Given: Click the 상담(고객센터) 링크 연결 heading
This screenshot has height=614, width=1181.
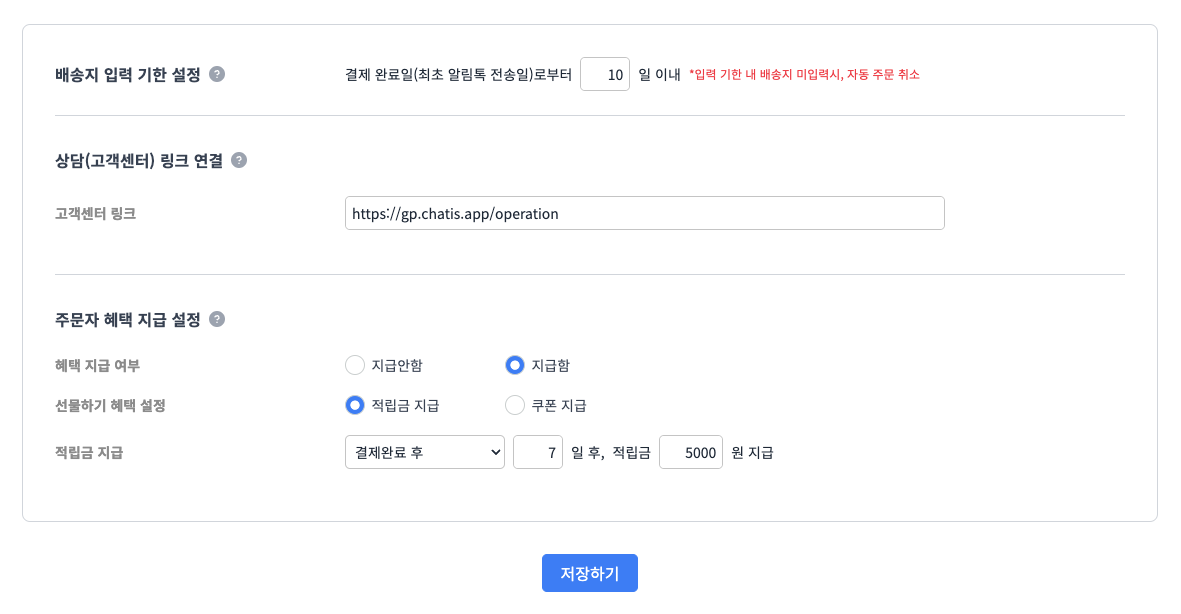Looking at the screenshot, I should pos(139,160).
